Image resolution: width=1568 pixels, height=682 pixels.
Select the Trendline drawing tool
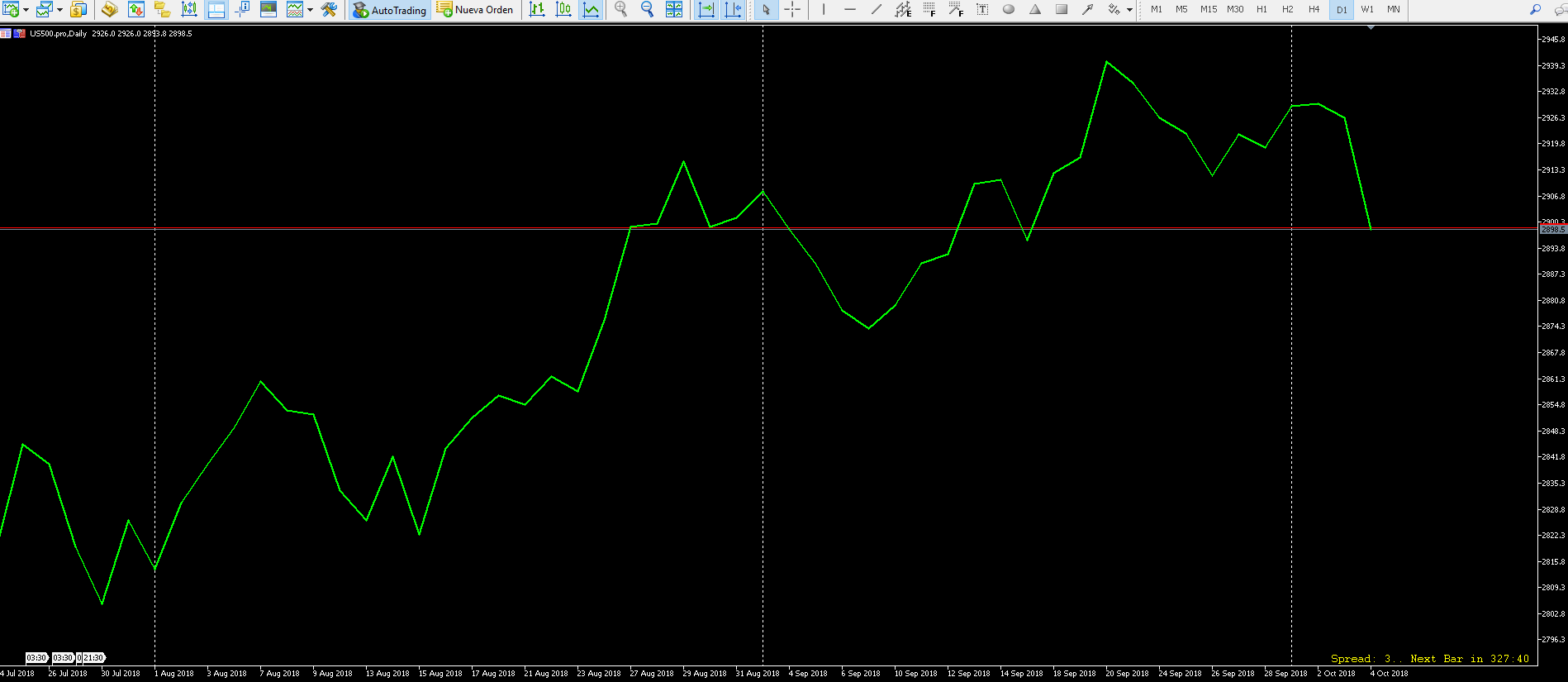[x=877, y=10]
